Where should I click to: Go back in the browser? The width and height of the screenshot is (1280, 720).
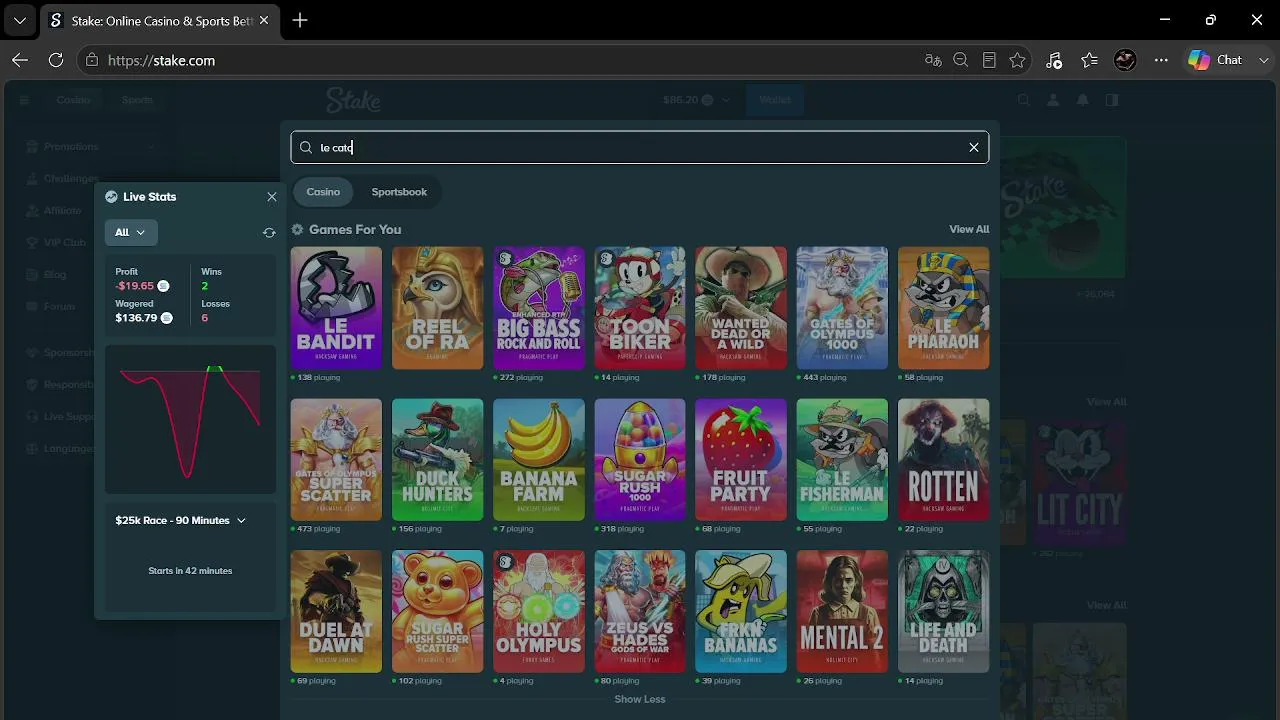20,60
